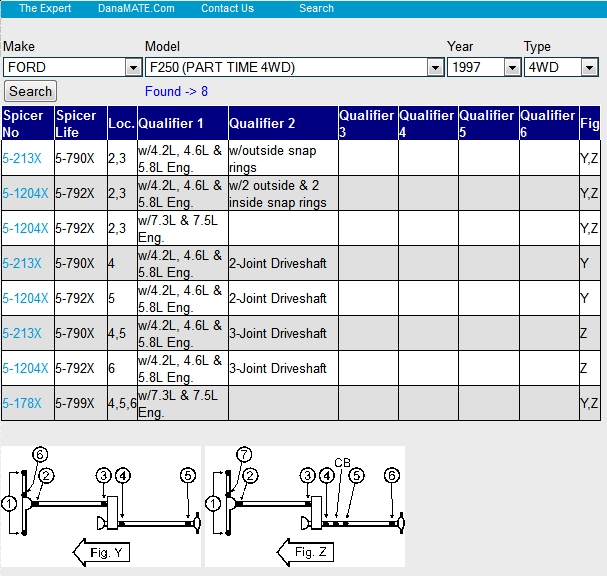Click the Fig. Z driveshaft diagram
Screen dimensions: 607x576
[305, 506]
